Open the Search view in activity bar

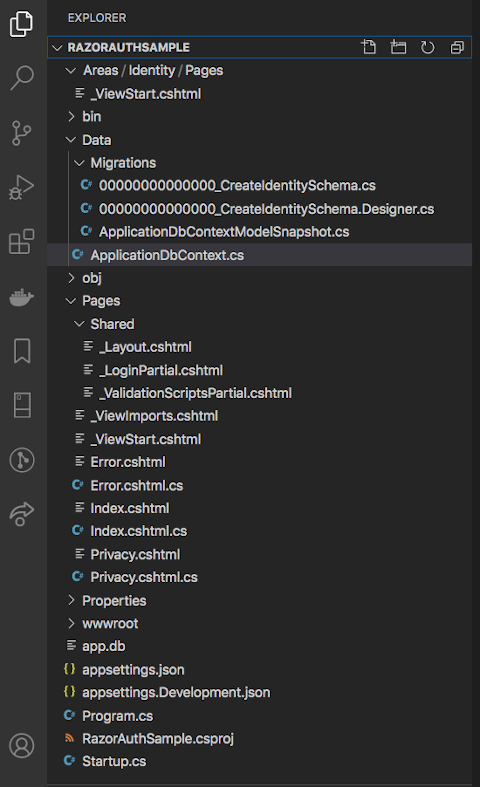pos(22,78)
